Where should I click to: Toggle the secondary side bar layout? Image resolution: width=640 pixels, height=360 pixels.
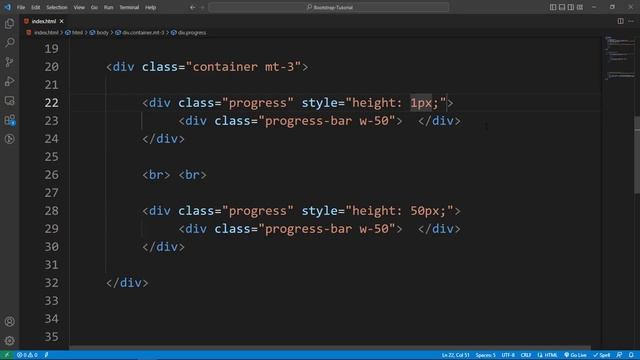(571, 7)
